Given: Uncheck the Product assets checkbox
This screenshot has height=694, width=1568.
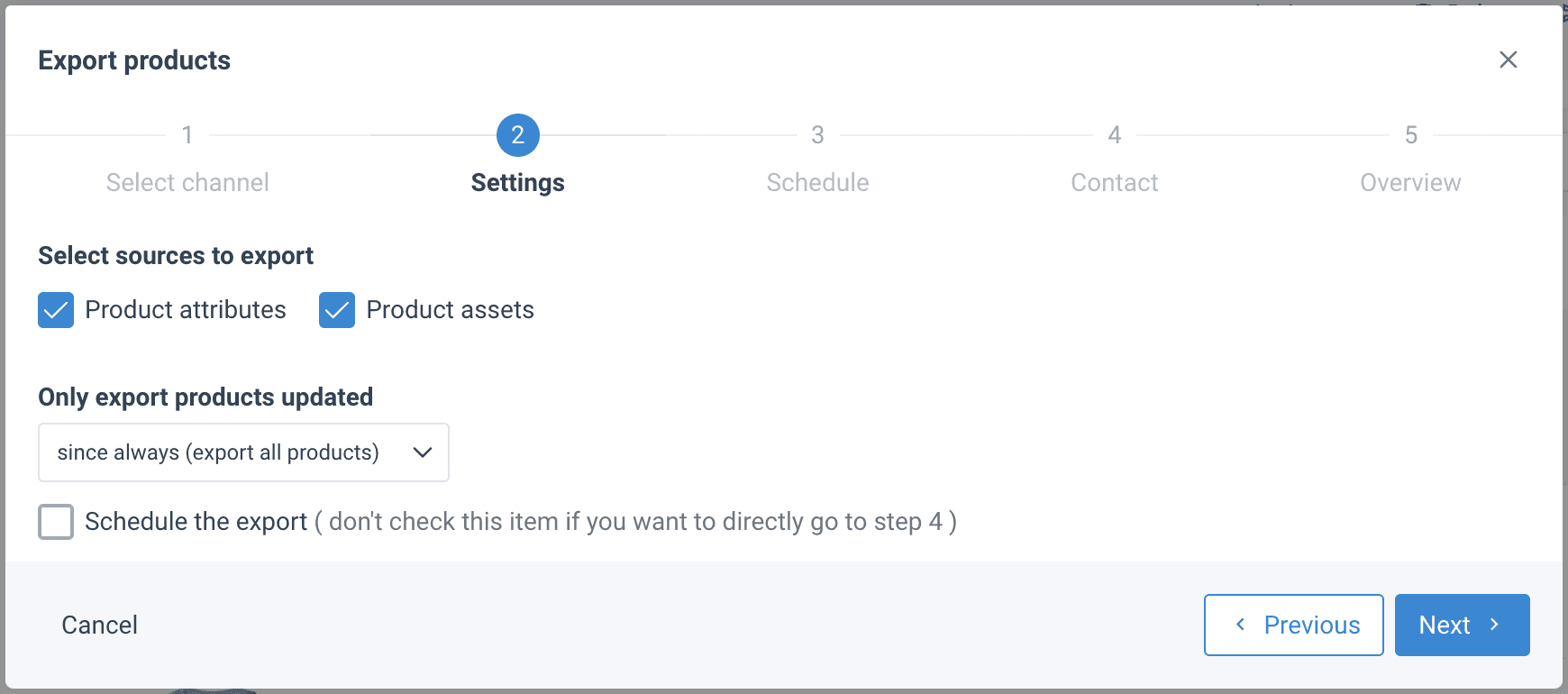Looking at the screenshot, I should (337, 310).
